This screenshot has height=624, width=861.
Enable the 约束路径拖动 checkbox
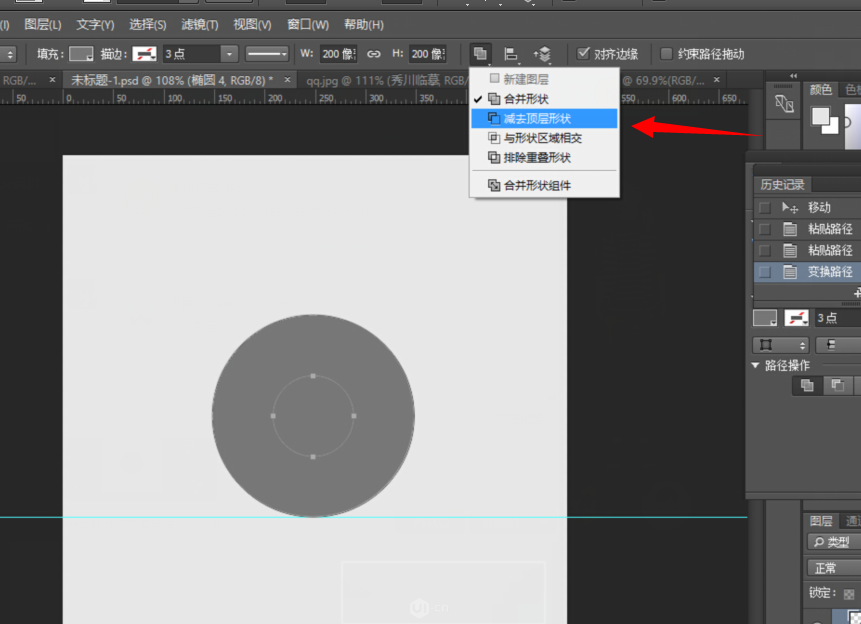tap(667, 54)
